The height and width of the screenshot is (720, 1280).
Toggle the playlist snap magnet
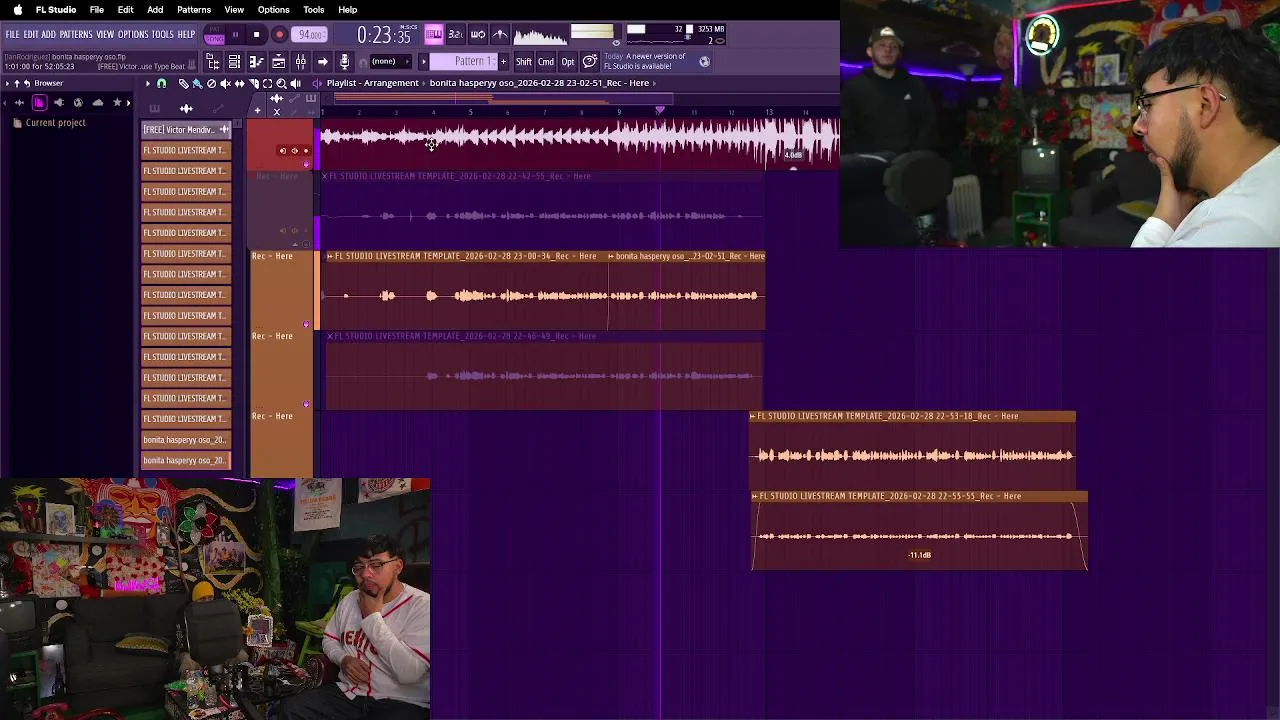point(161,83)
